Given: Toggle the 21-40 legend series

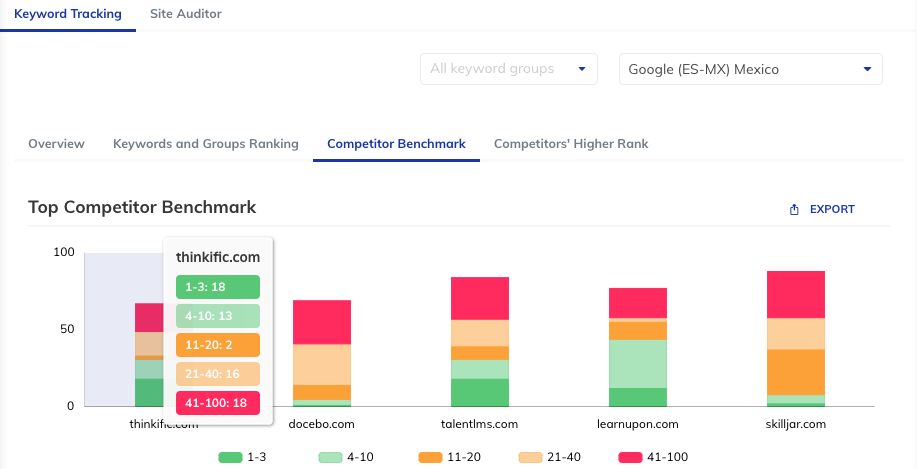Looking at the screenshot, I should point(550,457).
